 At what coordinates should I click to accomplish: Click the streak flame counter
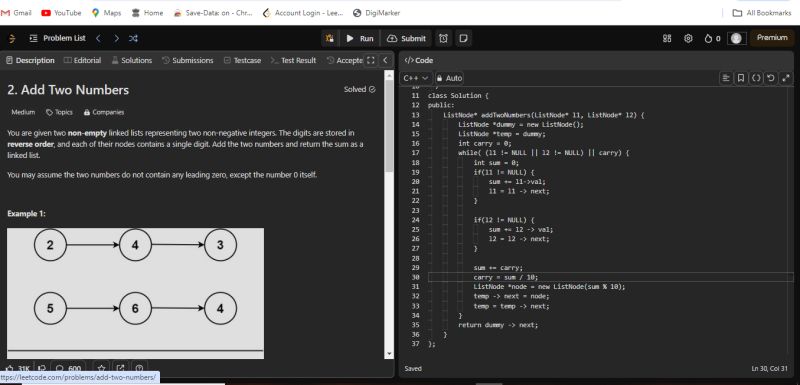point(712,38)
